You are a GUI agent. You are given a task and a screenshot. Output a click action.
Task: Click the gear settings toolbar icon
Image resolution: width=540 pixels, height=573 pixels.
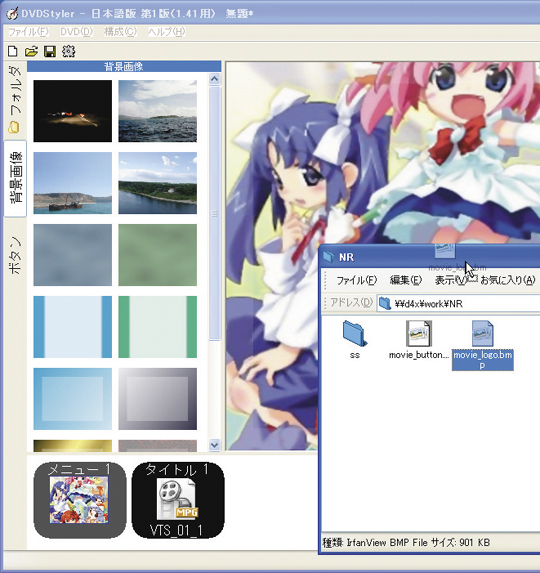68,51
